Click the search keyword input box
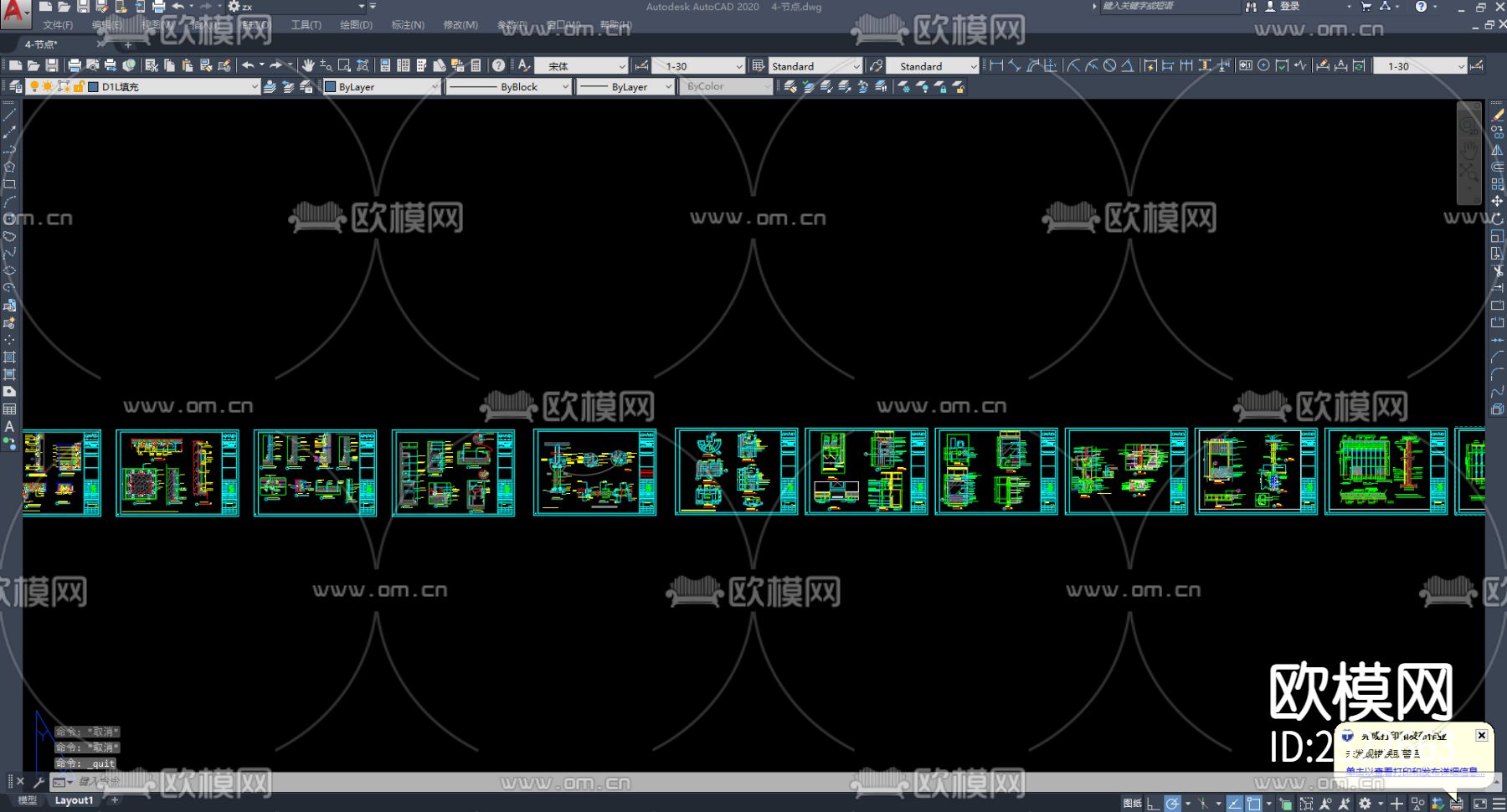The height and width of the screenshot is (812, 1507). [x=1169, y=7]
